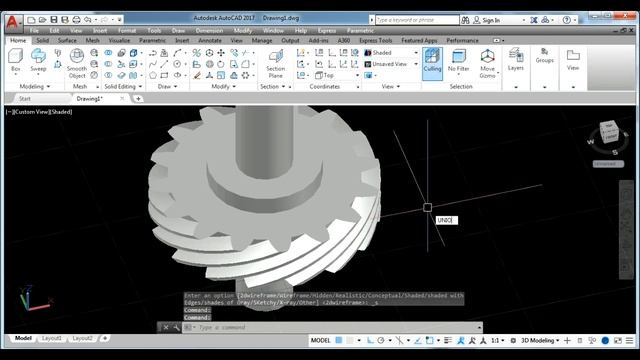Switch to the Start file tab
This screenshot has width=640, height=360.
(25, 99)
